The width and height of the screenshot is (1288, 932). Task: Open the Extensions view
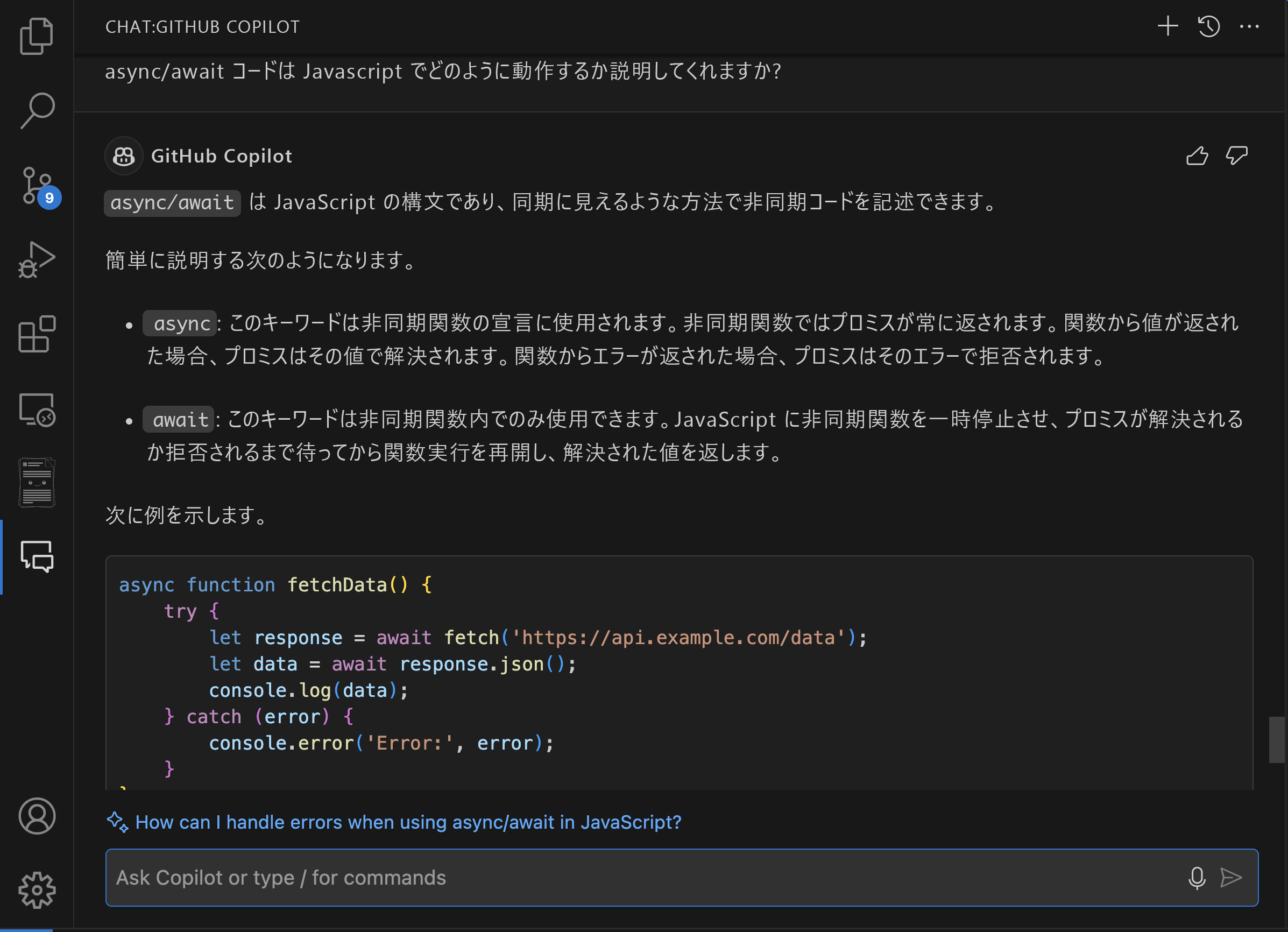(x=37, y=334)
